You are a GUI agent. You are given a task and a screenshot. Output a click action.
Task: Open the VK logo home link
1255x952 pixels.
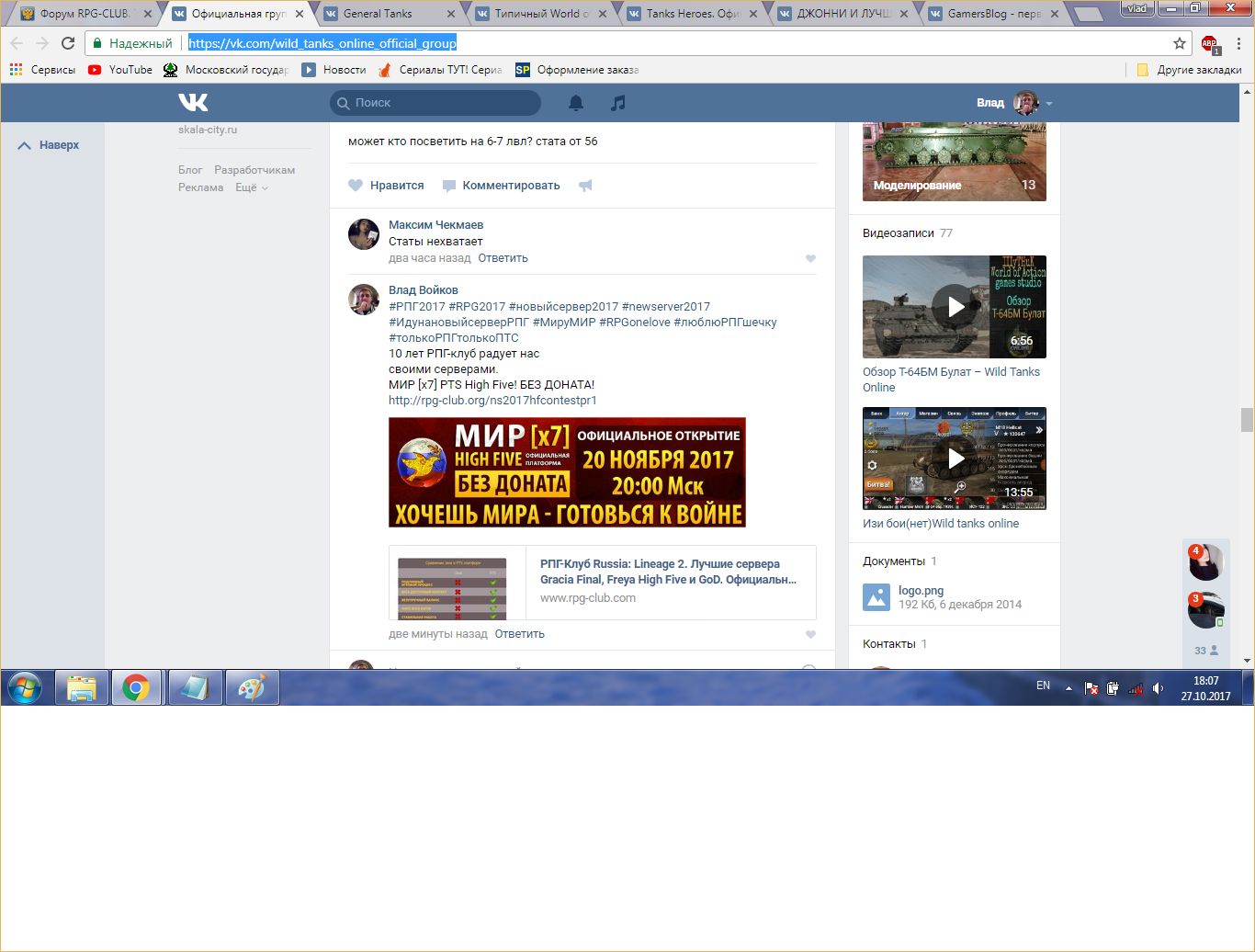193,102
